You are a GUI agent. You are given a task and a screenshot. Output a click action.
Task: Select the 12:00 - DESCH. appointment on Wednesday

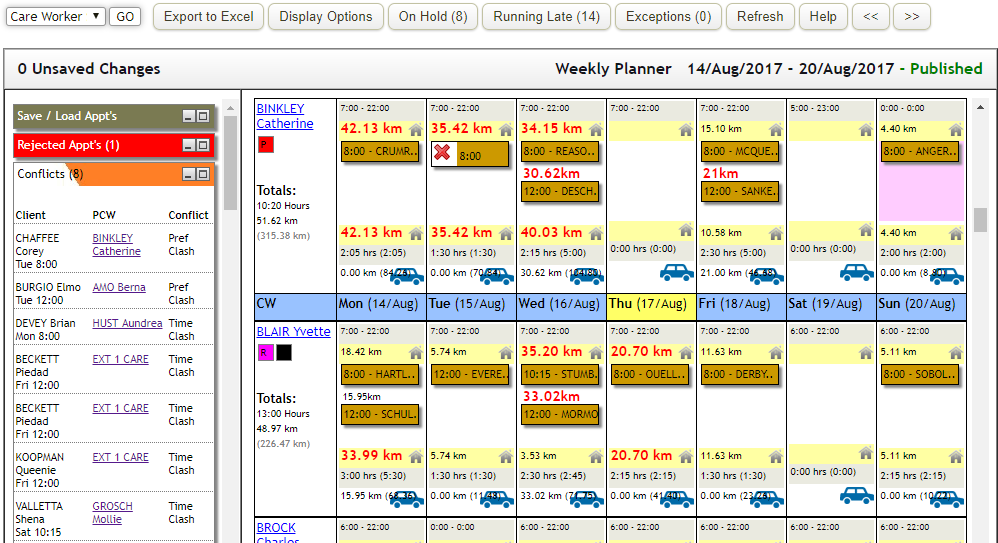click(x=559, y=191)
